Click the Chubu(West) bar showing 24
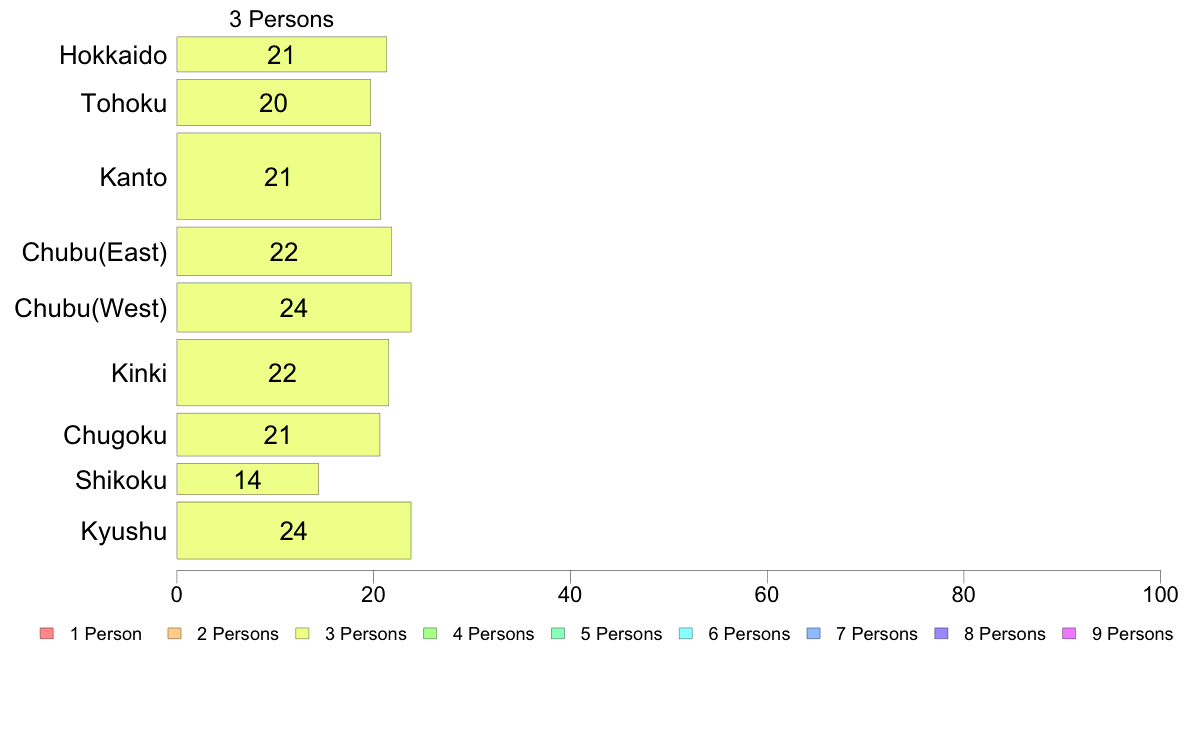Image resolution: width=1188 pixels, height=736 pixels. point(294,308)
